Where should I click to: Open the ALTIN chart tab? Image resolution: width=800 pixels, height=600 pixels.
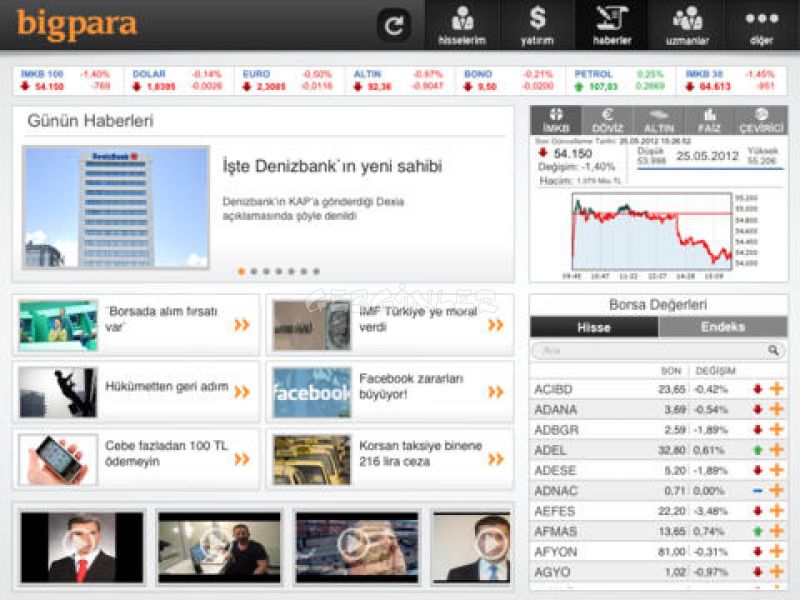click(x=659, y=120)
